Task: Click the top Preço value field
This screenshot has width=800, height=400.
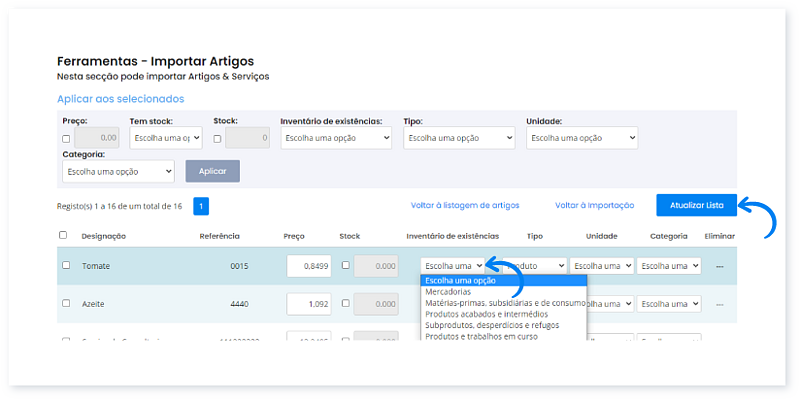Action: (97, 138)
